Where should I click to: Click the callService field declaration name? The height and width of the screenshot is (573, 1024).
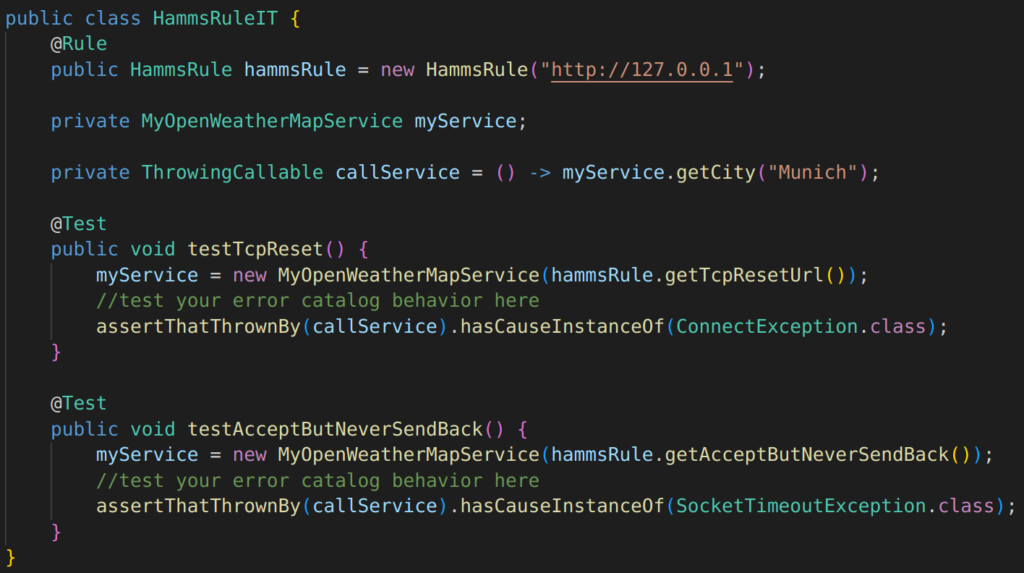(398, 172)
